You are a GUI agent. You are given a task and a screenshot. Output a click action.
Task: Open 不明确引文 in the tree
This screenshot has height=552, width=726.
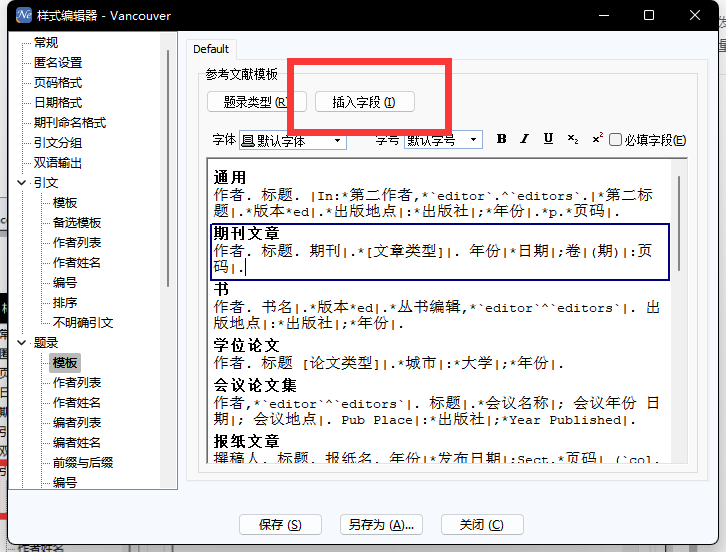click(83, 322)
